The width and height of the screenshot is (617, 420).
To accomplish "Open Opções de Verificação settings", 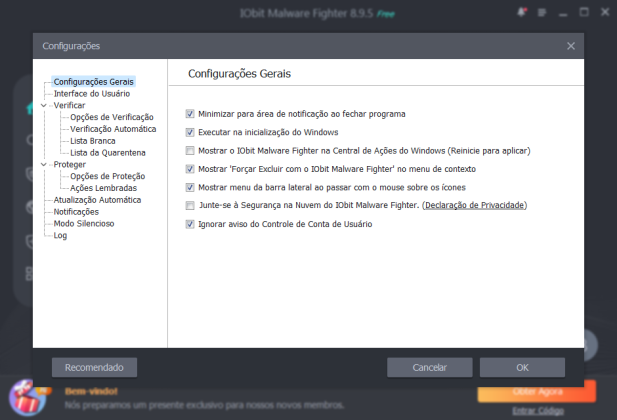I will pos(112,117).
